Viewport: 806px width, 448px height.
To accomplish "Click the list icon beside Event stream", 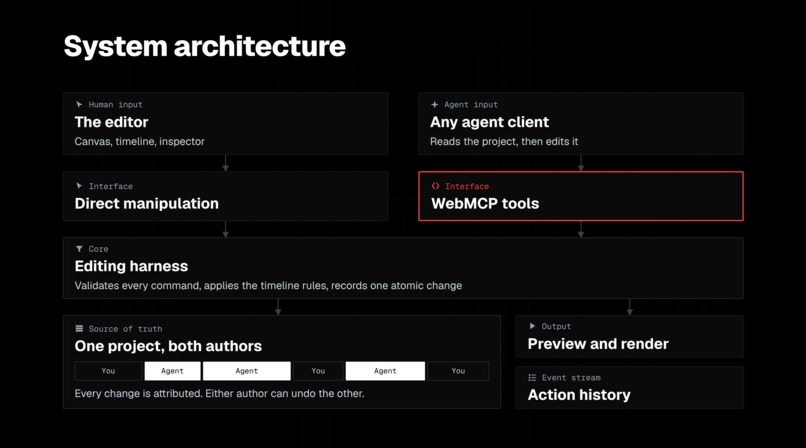I will [532, 378].
